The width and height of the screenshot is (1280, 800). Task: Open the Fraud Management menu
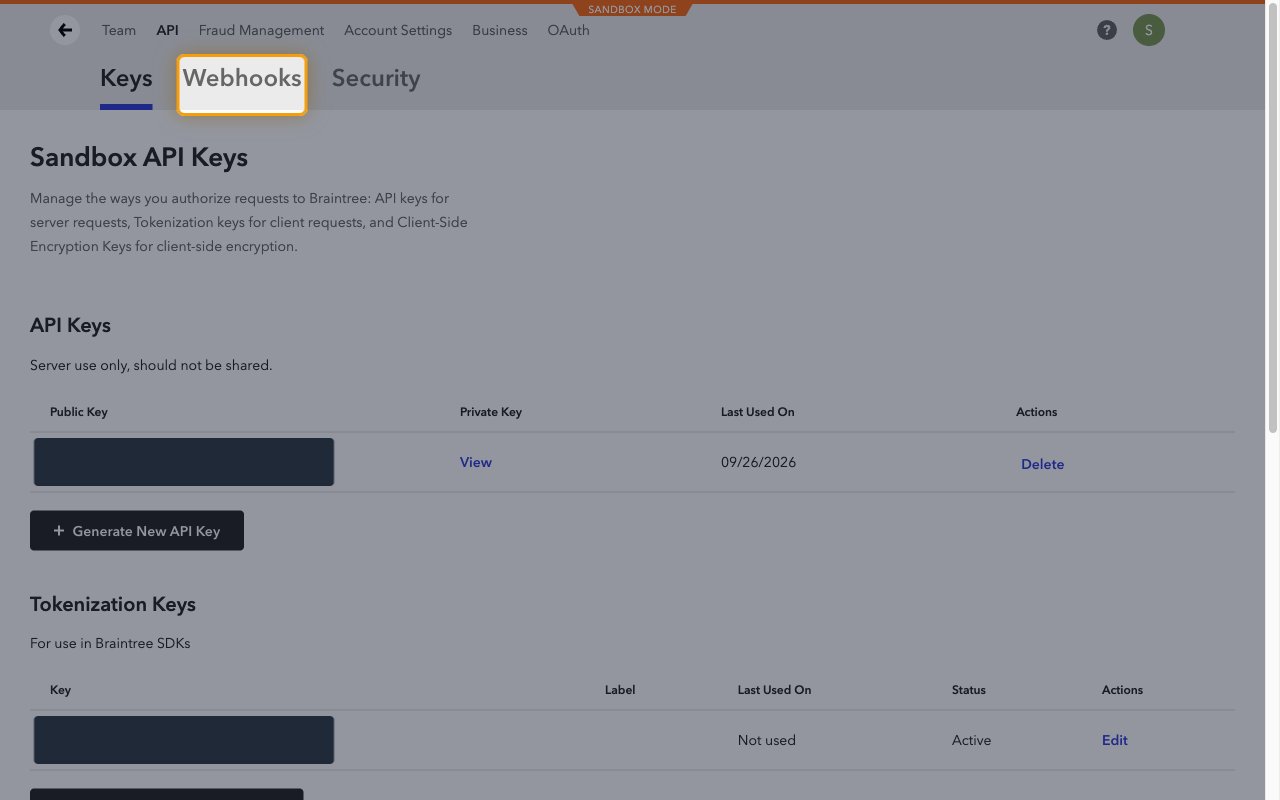point(261,30)
